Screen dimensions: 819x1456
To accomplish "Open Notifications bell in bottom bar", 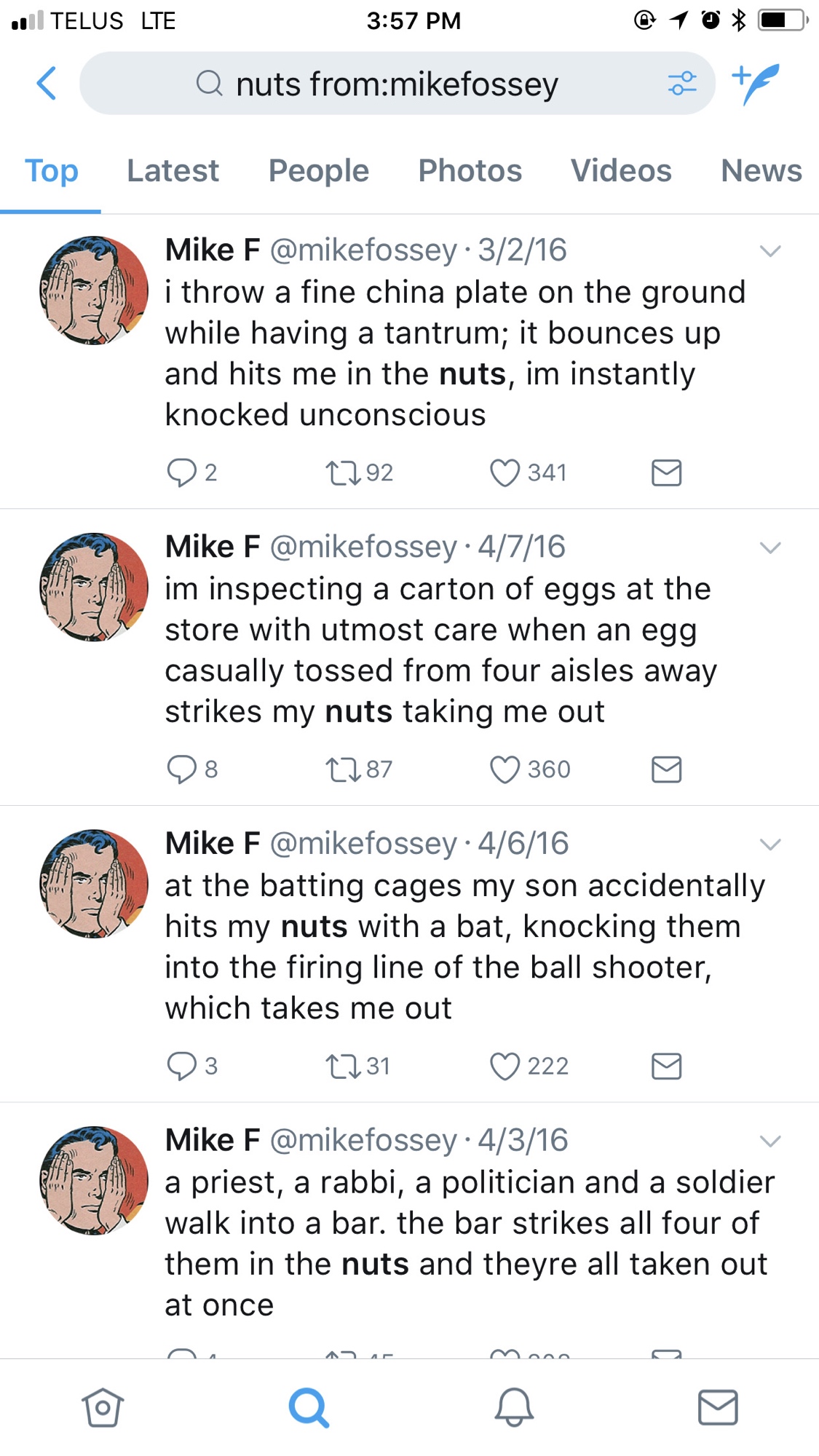I will (514, 1407).
